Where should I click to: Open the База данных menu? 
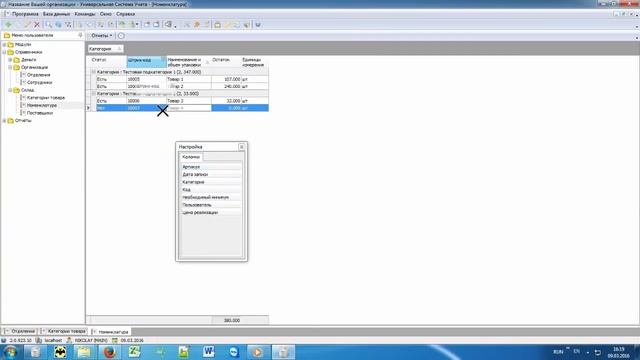[56, 14]
